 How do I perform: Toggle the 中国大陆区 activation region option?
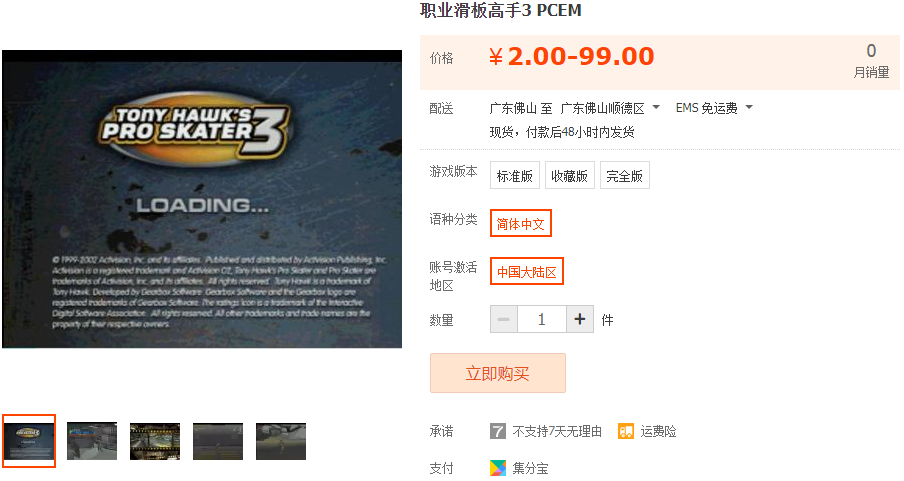(526, 271)
